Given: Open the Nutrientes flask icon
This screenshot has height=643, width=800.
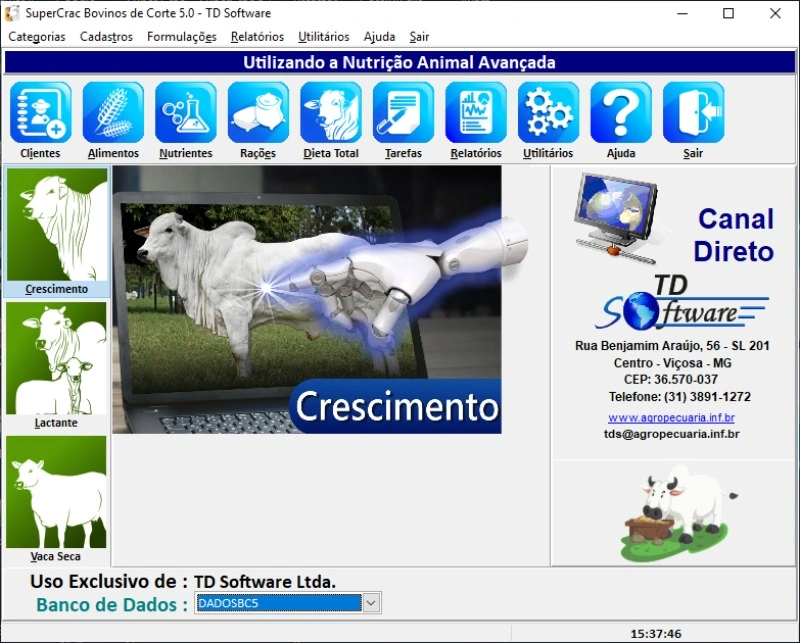Looking at the screenshot, I should point(186,113).
